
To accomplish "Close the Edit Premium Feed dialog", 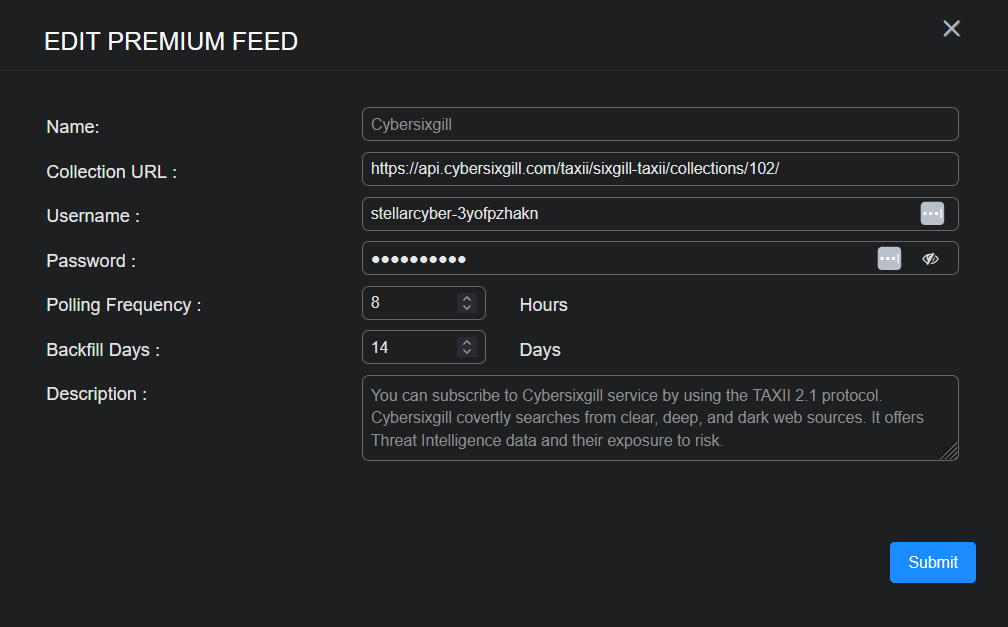I will tap(951, 29).
